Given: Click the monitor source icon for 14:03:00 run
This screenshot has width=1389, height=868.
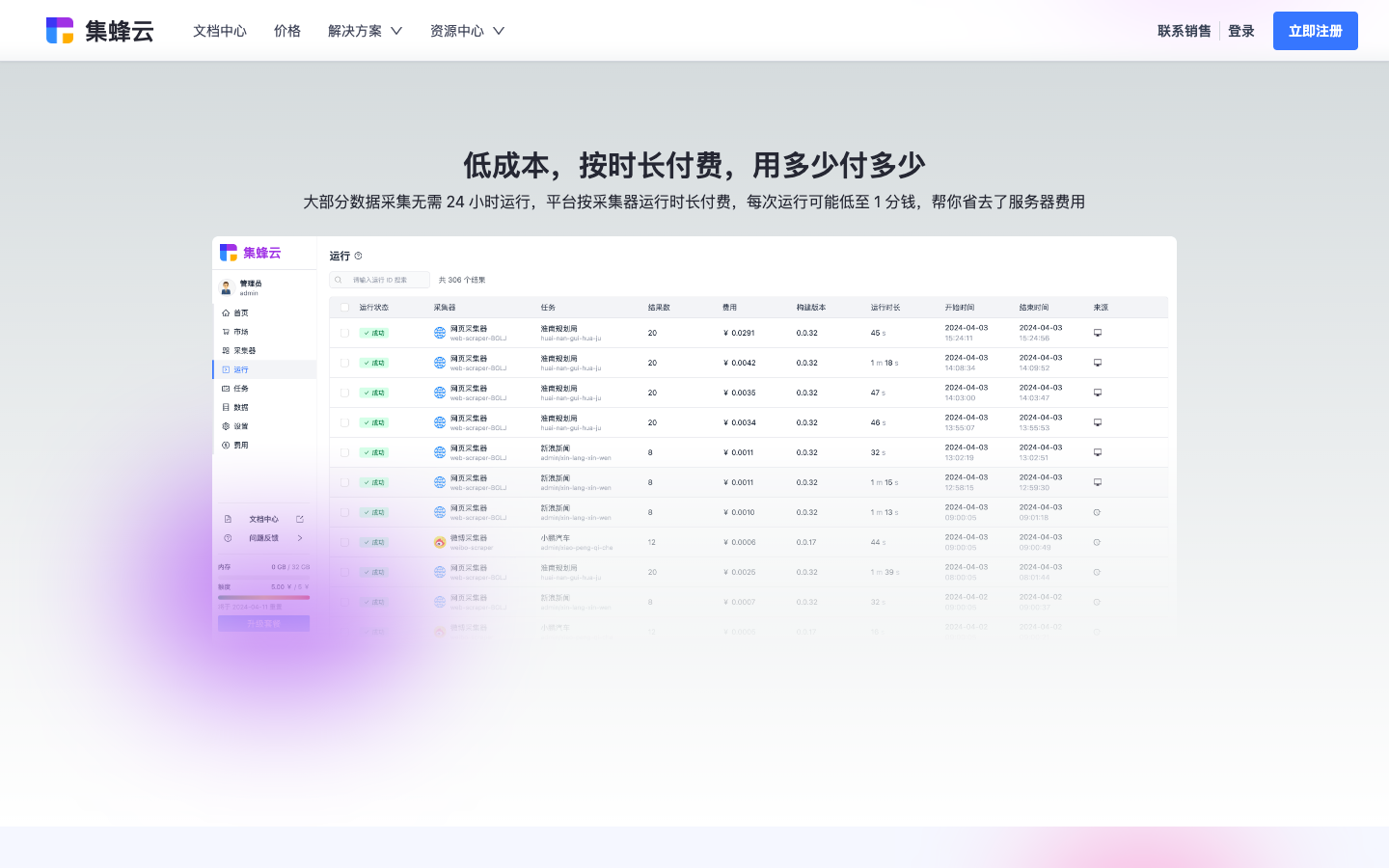Looking at the screenshot, I should (x=1098, y=393).
